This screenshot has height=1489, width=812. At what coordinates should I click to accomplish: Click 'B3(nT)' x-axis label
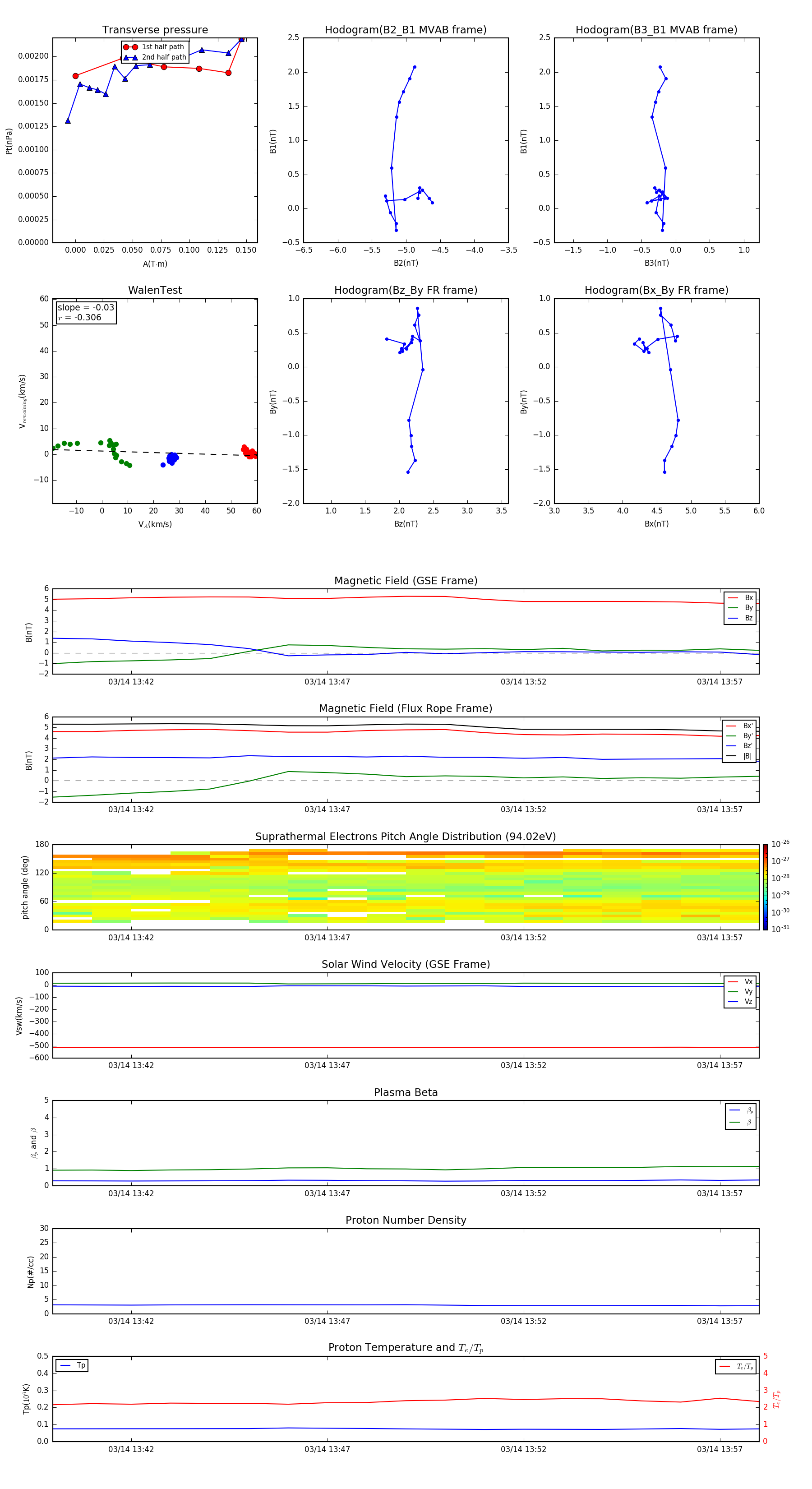656,263
